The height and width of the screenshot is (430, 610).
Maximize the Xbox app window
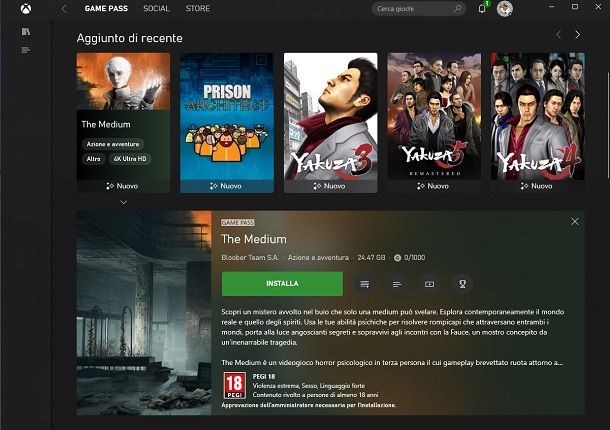575,7
